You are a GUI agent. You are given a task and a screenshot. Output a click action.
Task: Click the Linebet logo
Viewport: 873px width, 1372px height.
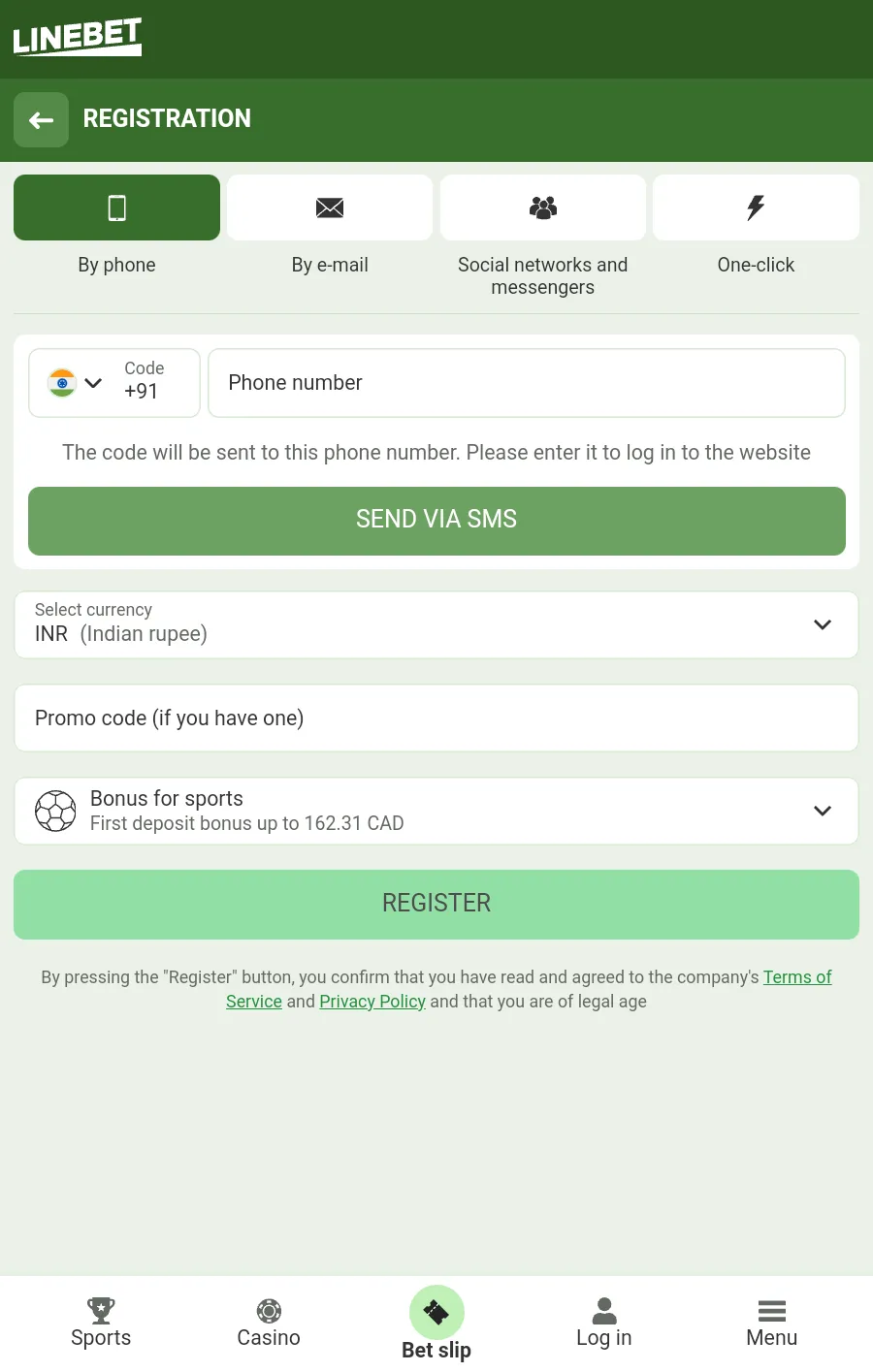pyautogui.click(x=78, y=38)
